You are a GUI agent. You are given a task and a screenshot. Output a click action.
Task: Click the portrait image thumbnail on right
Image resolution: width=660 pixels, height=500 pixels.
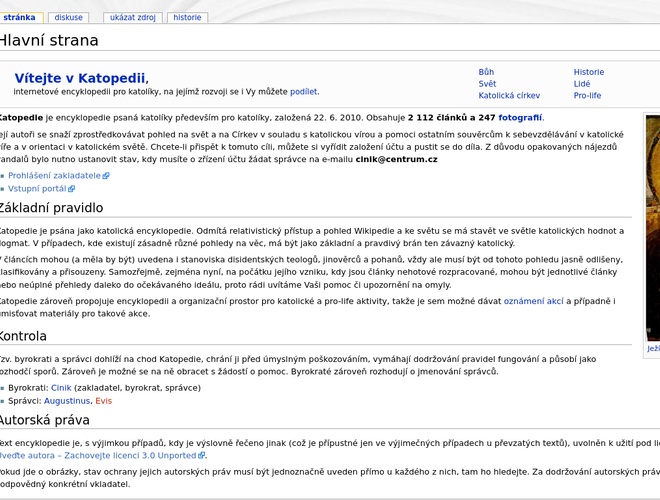[x=653, y=228]
